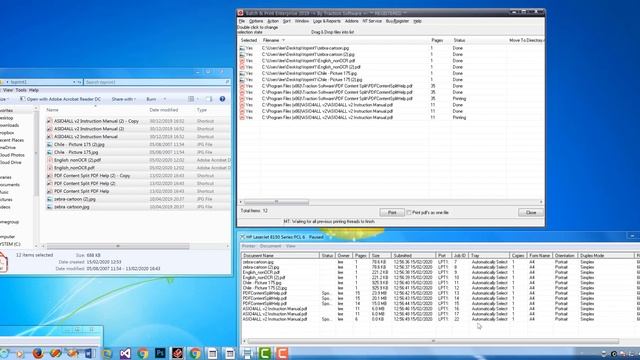The image size is (640, 360).
Task: Click the Pages column header in Batch & Print
Action: 437,40
